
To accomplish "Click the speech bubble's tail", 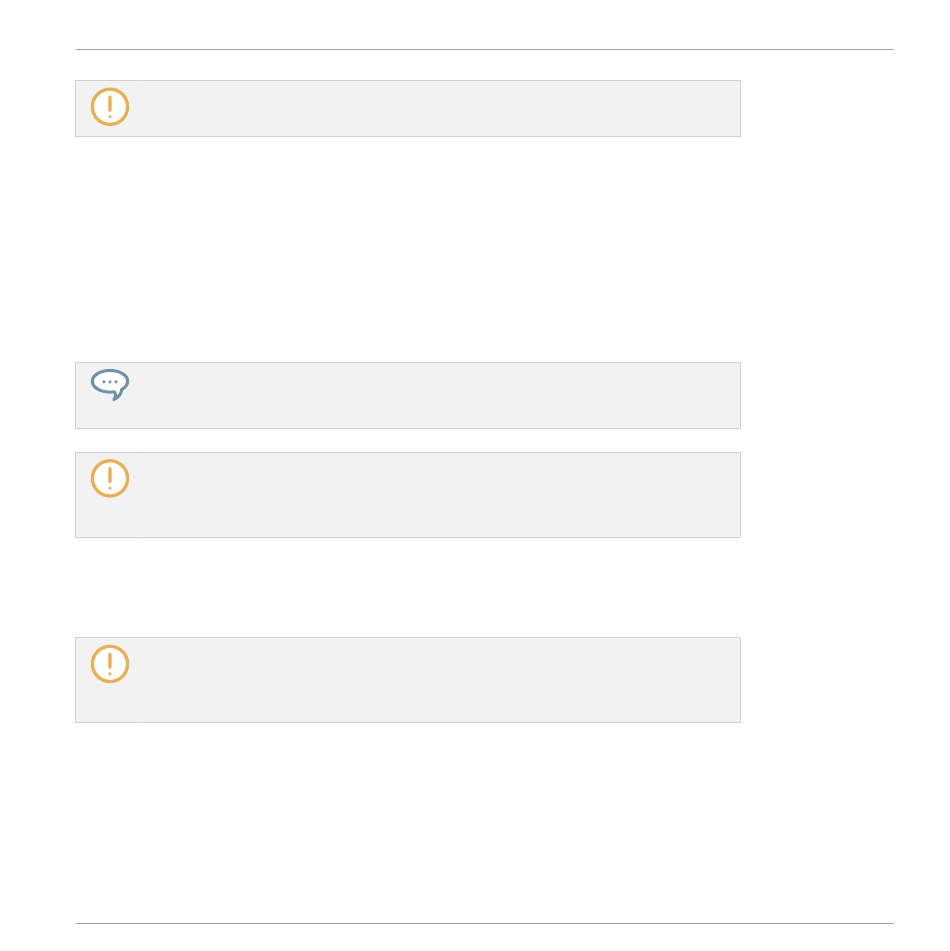I will pyautogui.click(x=117, y=396).
